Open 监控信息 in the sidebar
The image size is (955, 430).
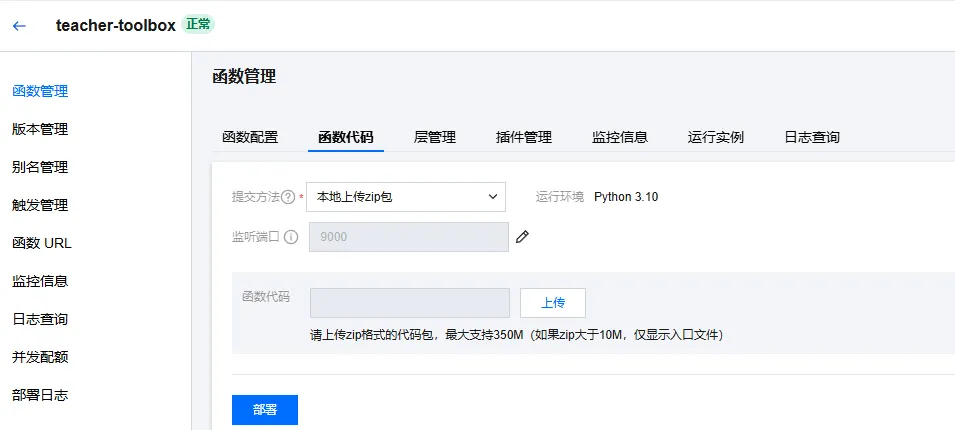point(40,281)
